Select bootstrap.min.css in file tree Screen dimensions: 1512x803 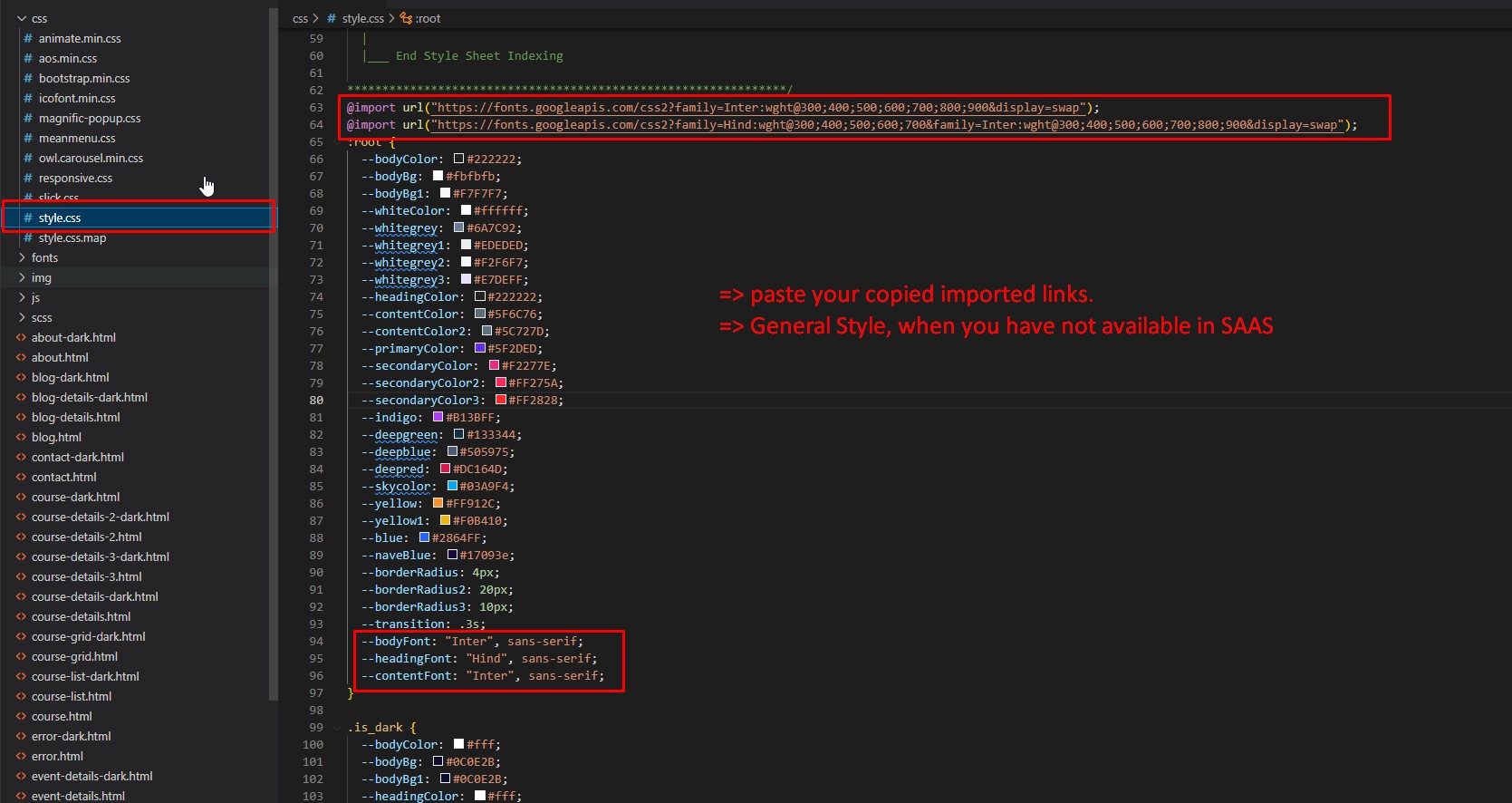pos(84,78)
